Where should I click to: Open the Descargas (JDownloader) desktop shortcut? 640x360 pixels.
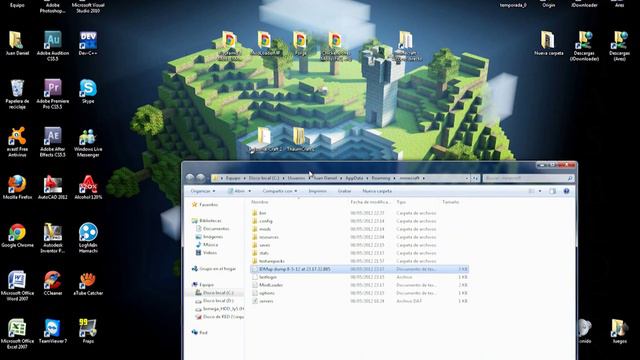[584, 46]
